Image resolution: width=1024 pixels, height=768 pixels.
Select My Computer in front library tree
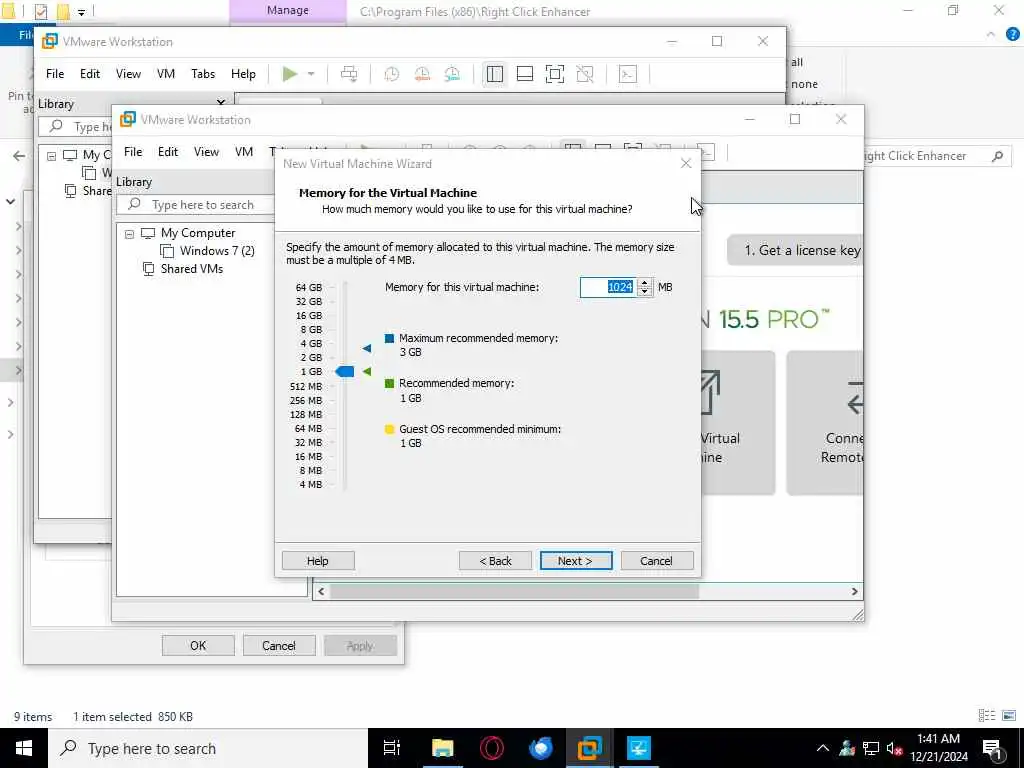tap(197, 233)
